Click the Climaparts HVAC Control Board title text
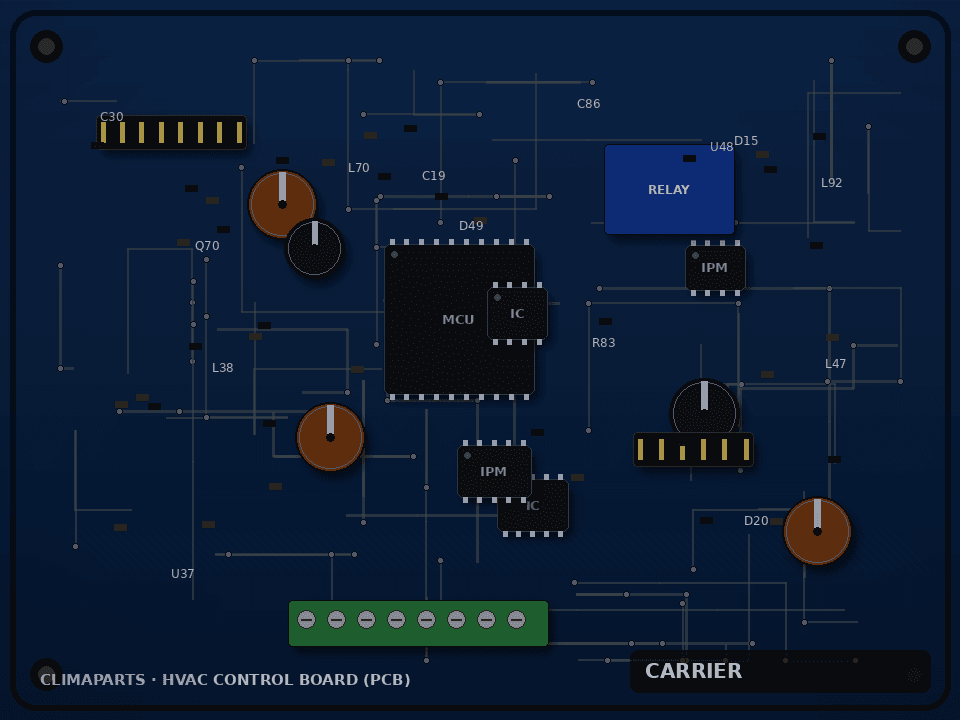The width and height of the screenshot is (960, 720). tap(225, 680)
